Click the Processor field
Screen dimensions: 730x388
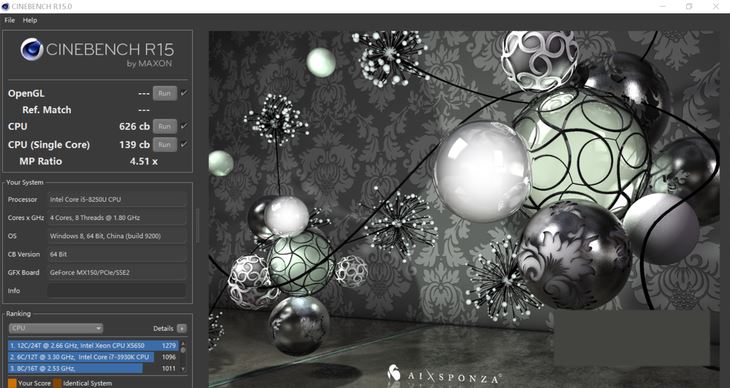117,199
